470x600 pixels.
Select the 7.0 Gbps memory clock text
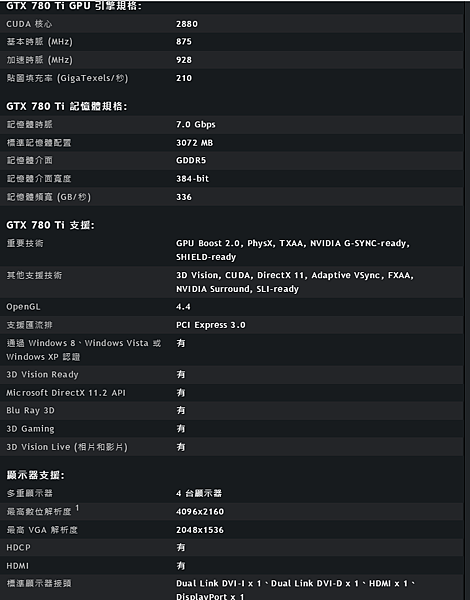pos(196,125)
